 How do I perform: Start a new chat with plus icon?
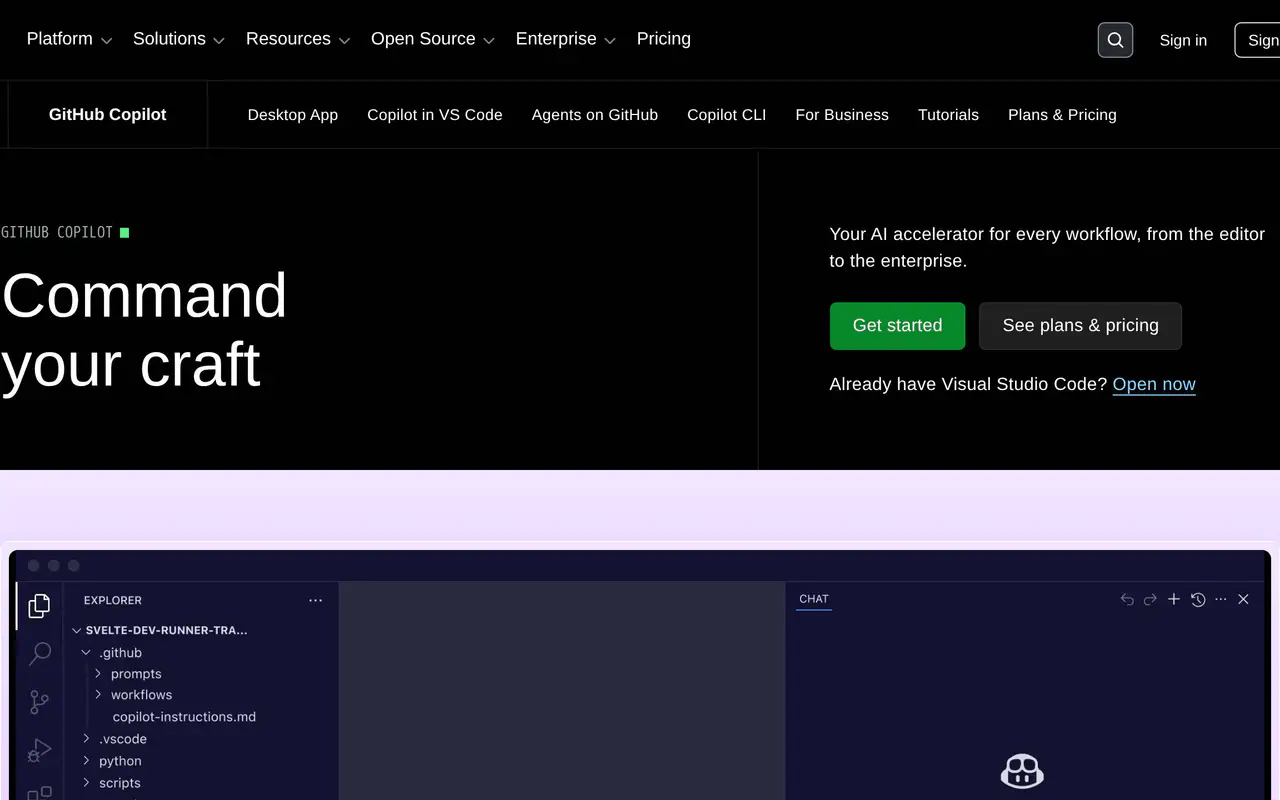click(1174, 599)
